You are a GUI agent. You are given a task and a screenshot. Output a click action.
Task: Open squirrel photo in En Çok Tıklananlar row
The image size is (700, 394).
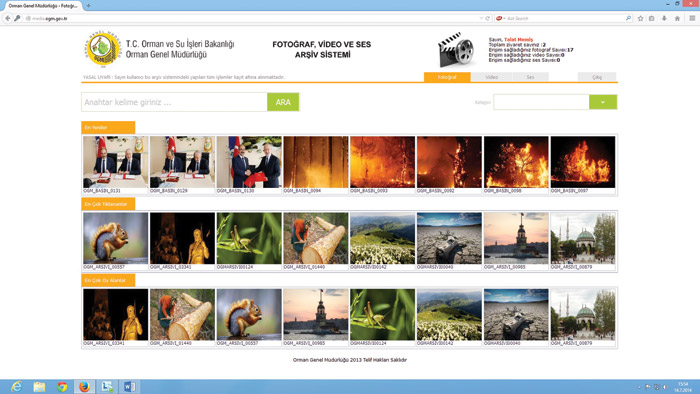tap(116, 238)
